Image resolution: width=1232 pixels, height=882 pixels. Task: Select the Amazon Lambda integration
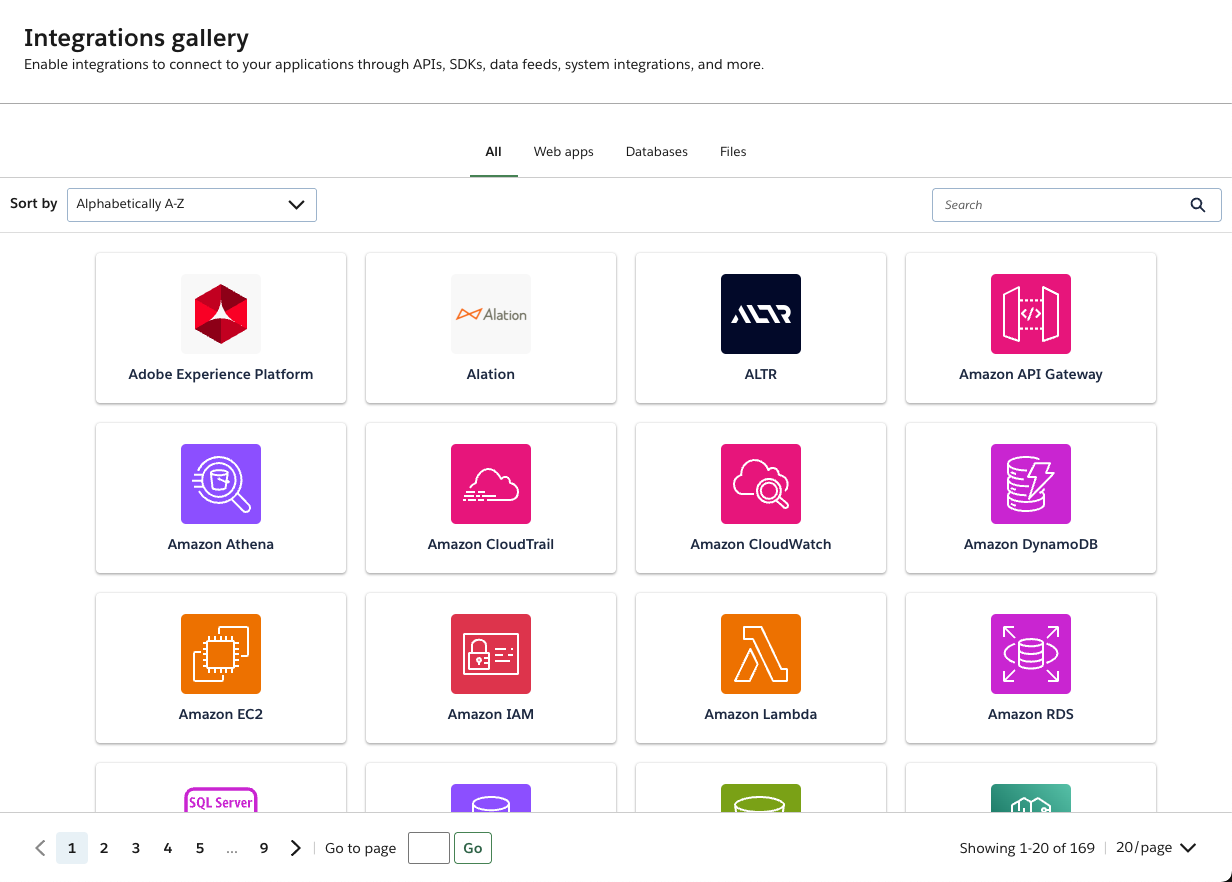coord(760,667)
